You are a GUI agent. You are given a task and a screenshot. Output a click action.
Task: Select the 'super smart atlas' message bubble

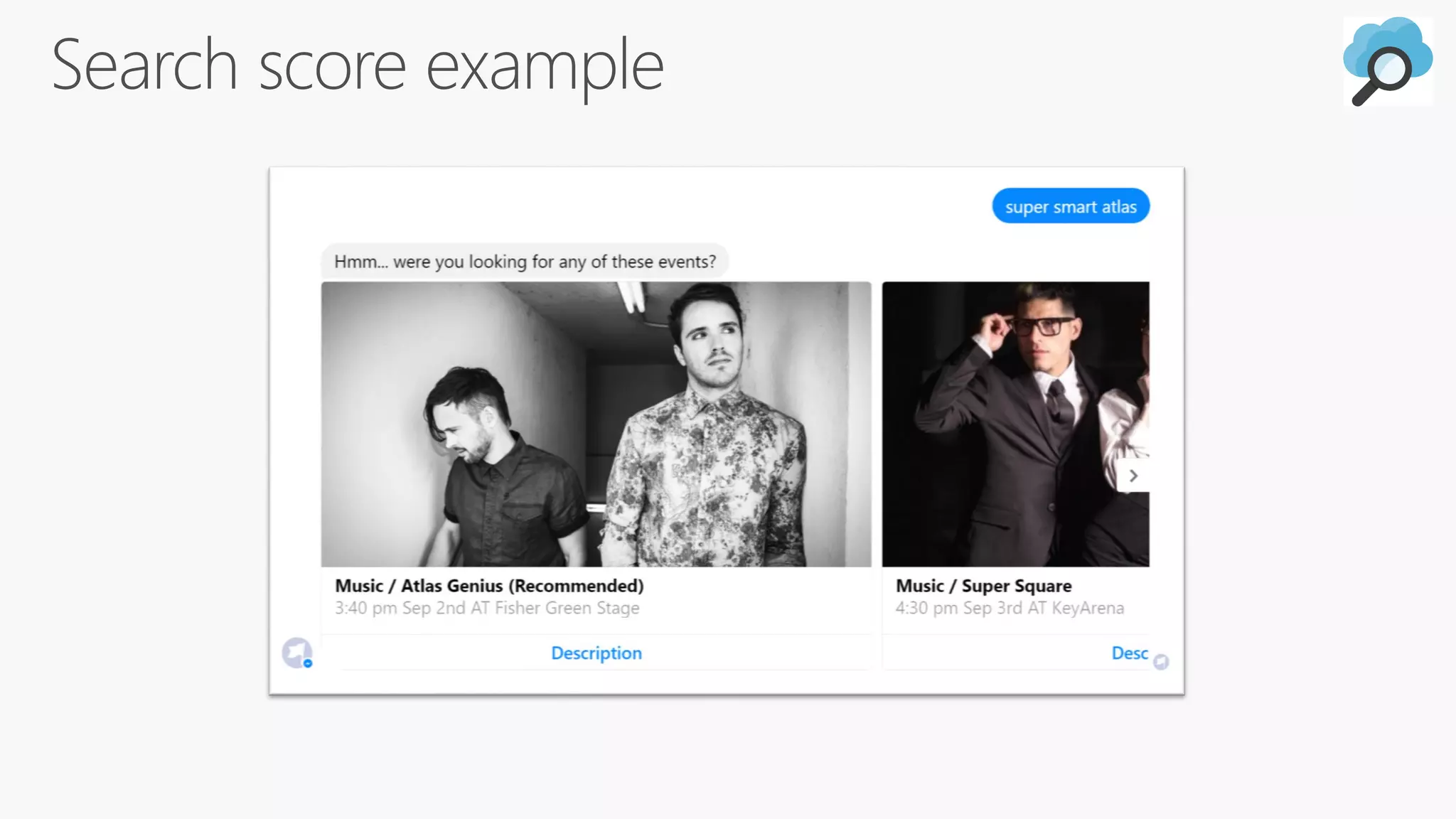coord(1070,206)
